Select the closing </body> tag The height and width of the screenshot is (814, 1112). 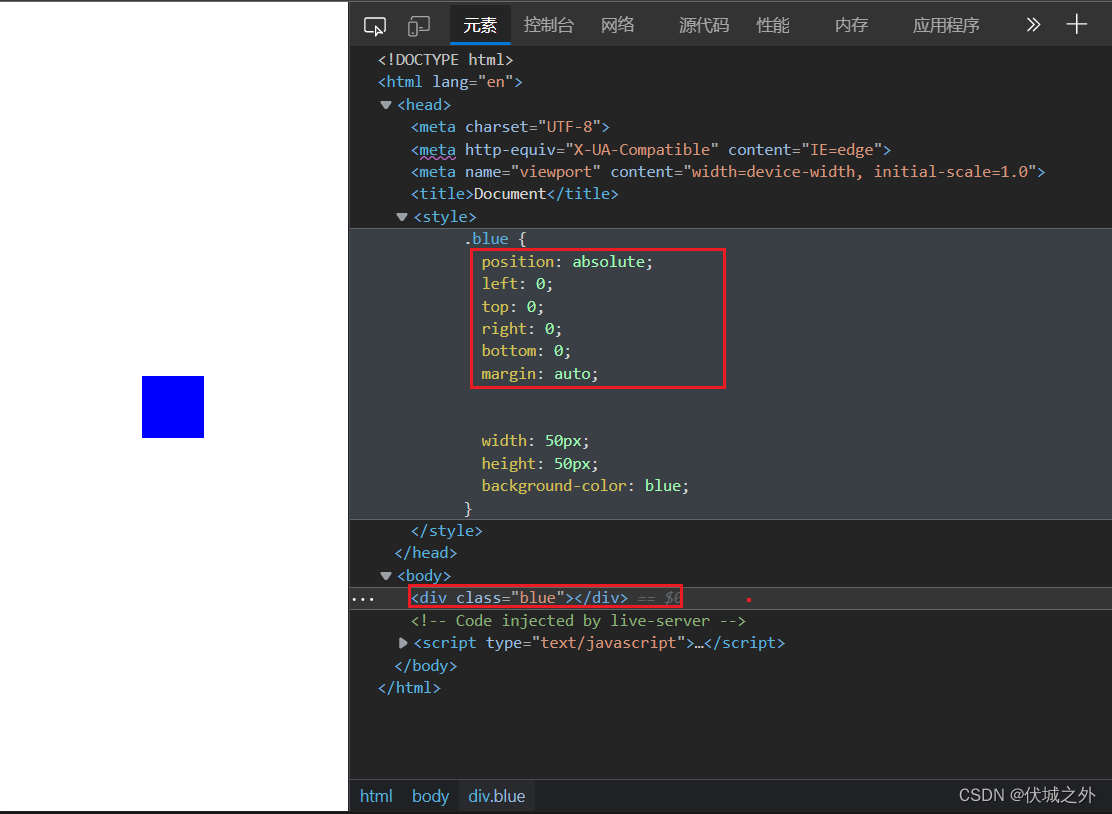click(426, 666)
